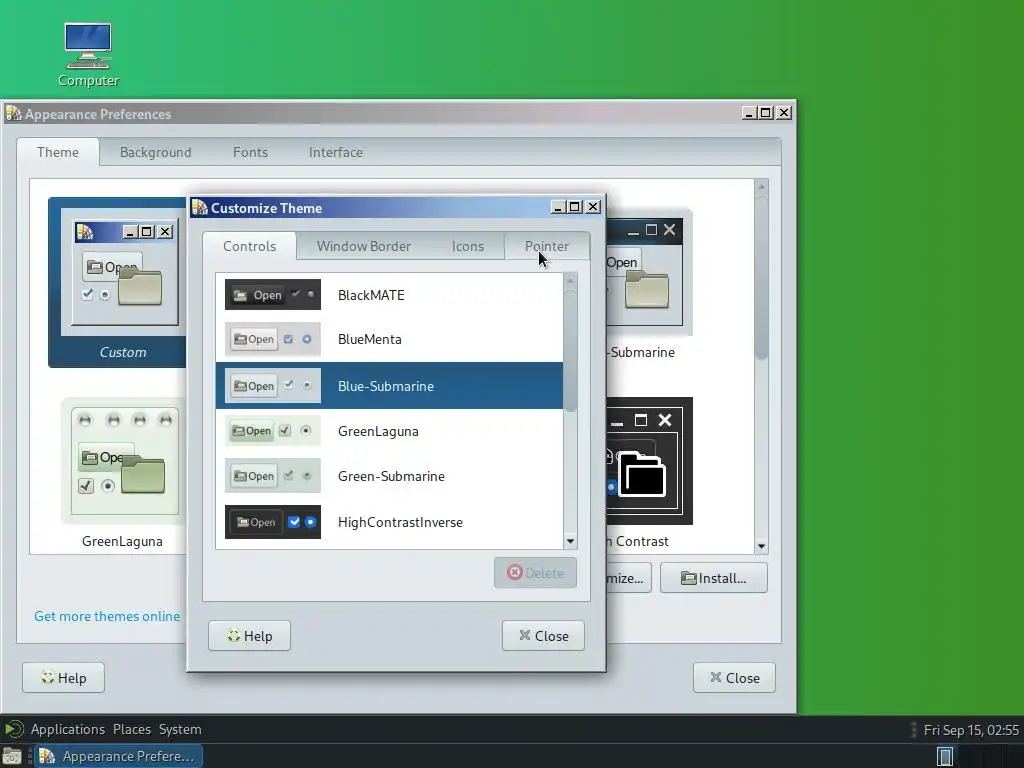1024x768 pixels.
Task: Click the 'BlueMenta' list label
Action: click(x=370, y=340)
